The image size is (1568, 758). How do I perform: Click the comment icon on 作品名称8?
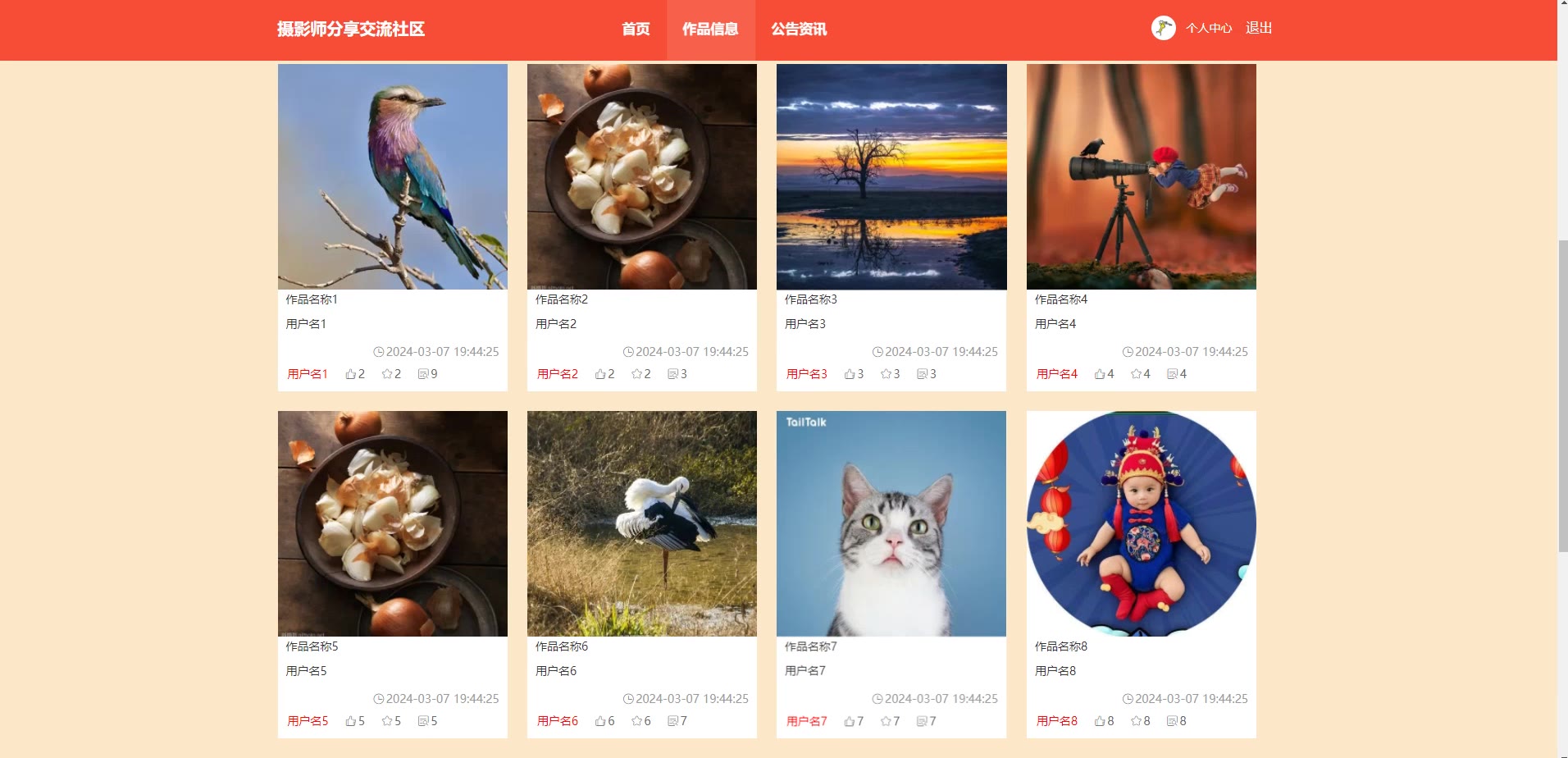click(x=1172, y=721)
